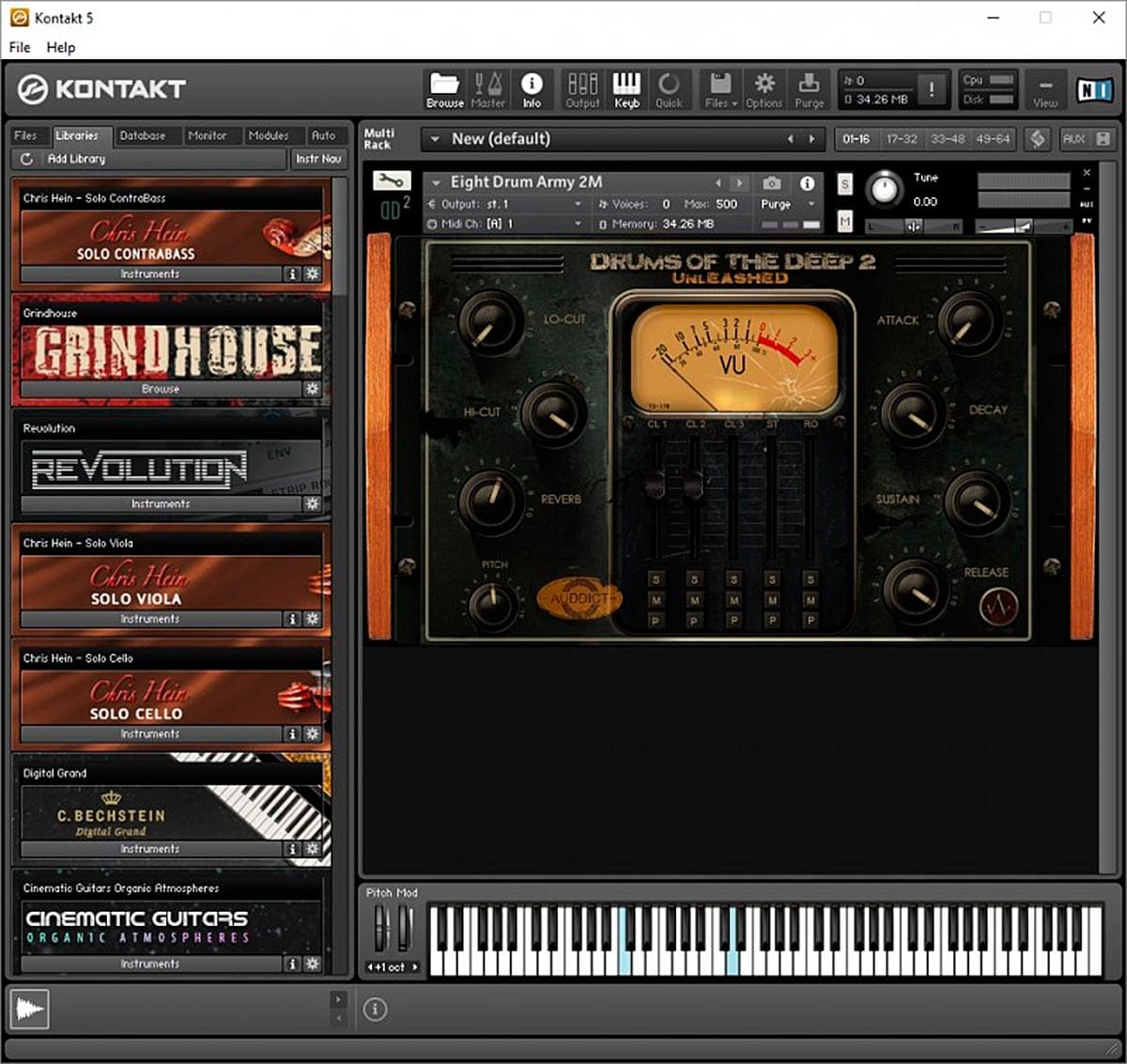Click the instrument header info icon
Image resolution: width=1127 pixels, height=1064 pixels.
click(x=807, y=182)
